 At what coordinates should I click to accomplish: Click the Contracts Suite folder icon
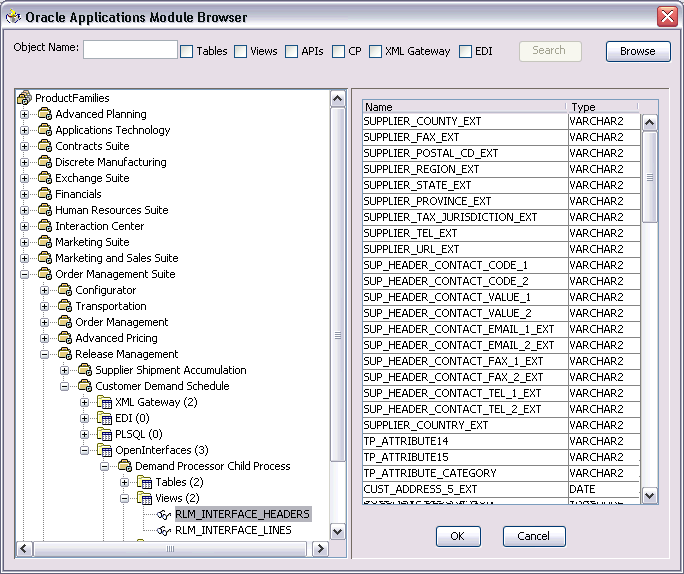[x=44, y=146]
